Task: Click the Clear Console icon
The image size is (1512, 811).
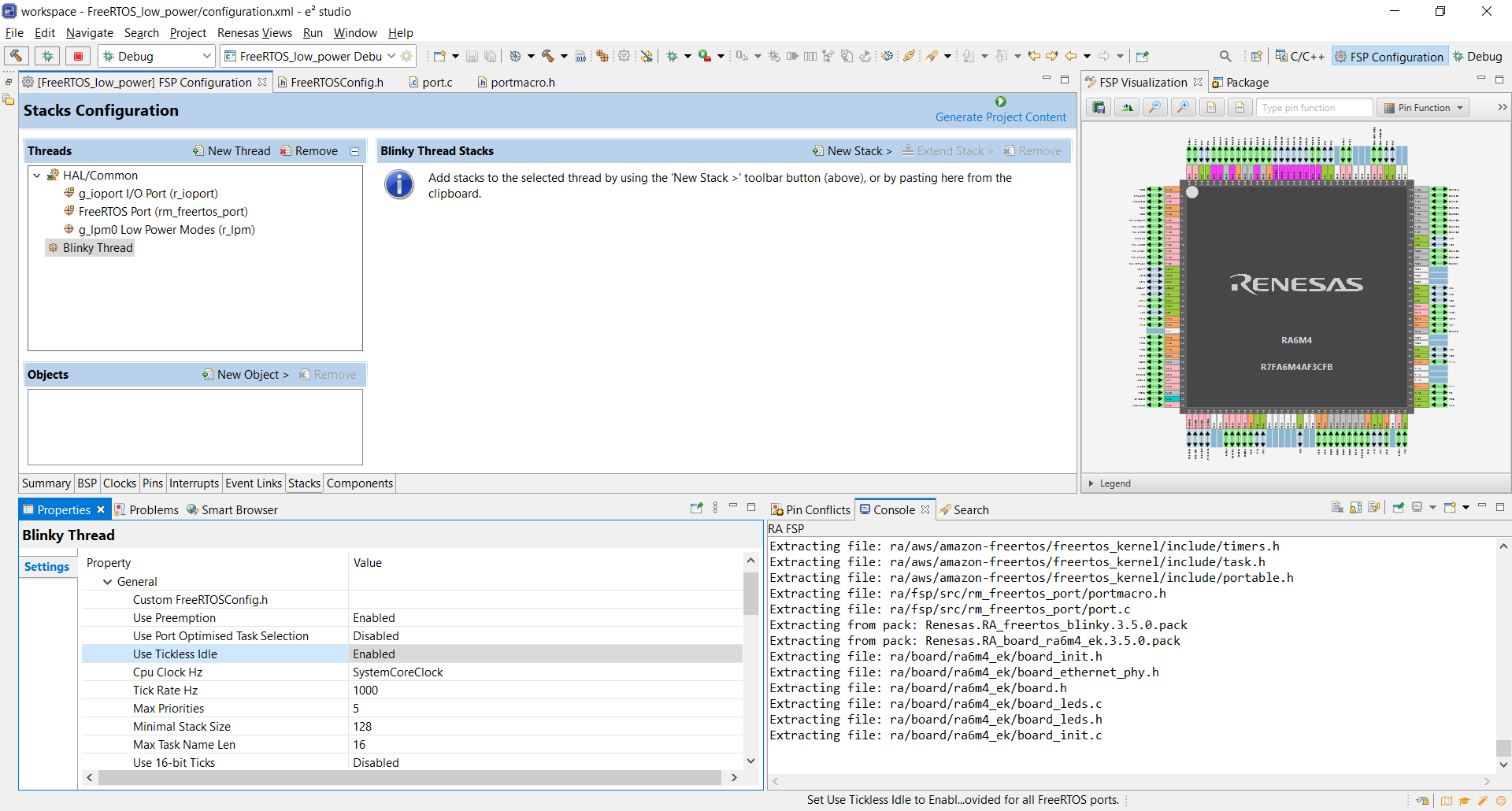Action: point(1336,508)
